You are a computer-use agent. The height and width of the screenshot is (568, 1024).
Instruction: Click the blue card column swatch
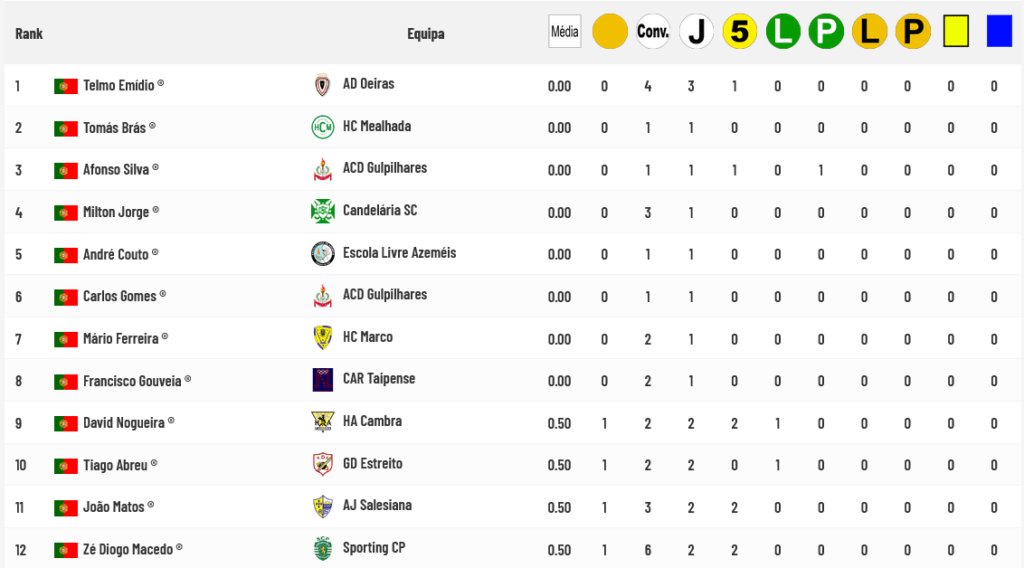tap(999, 32)
